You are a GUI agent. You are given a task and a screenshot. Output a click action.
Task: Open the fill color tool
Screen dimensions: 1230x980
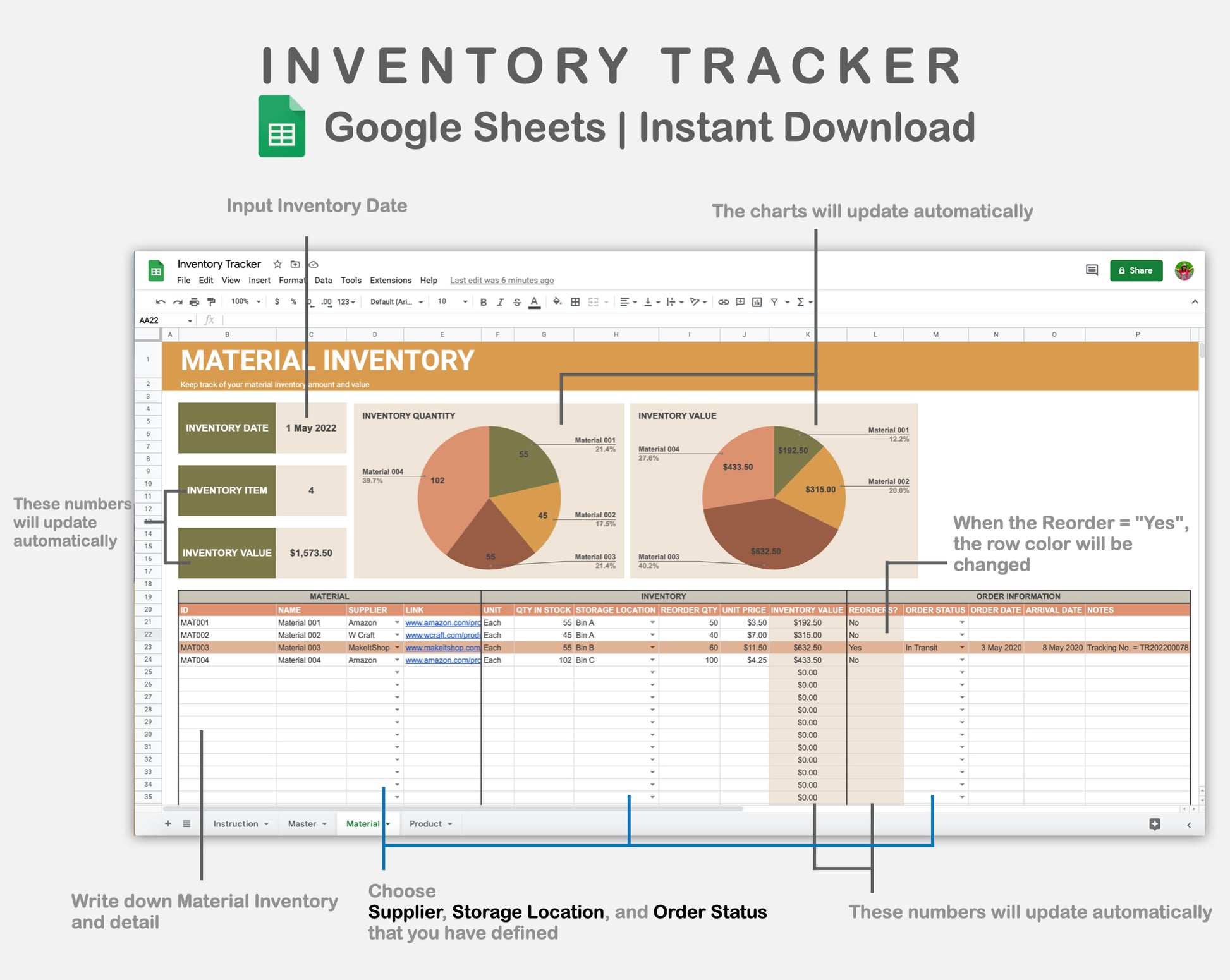coord(557,302)
